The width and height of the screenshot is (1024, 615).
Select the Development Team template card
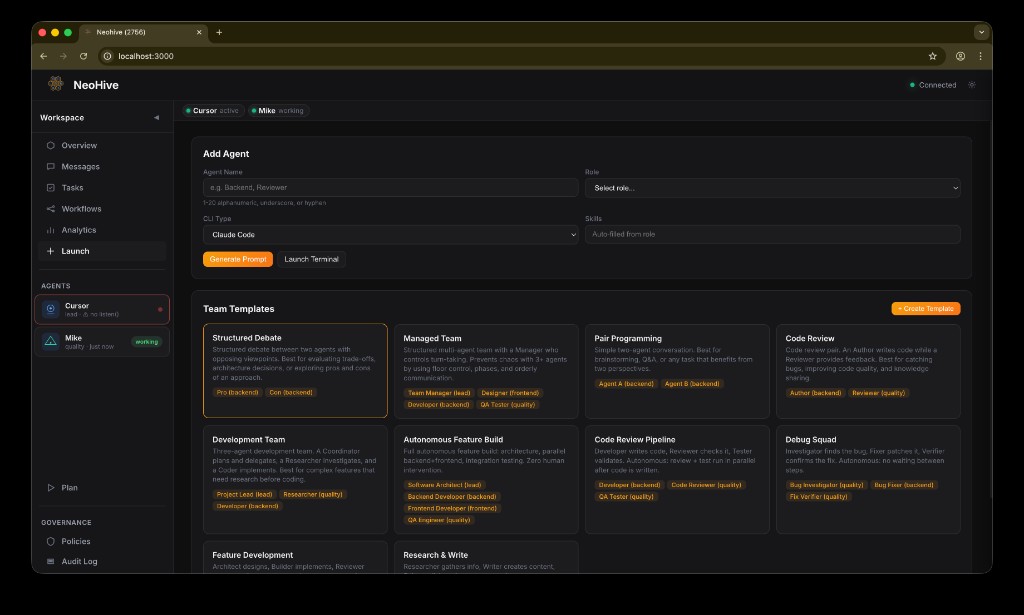[295, 479]
